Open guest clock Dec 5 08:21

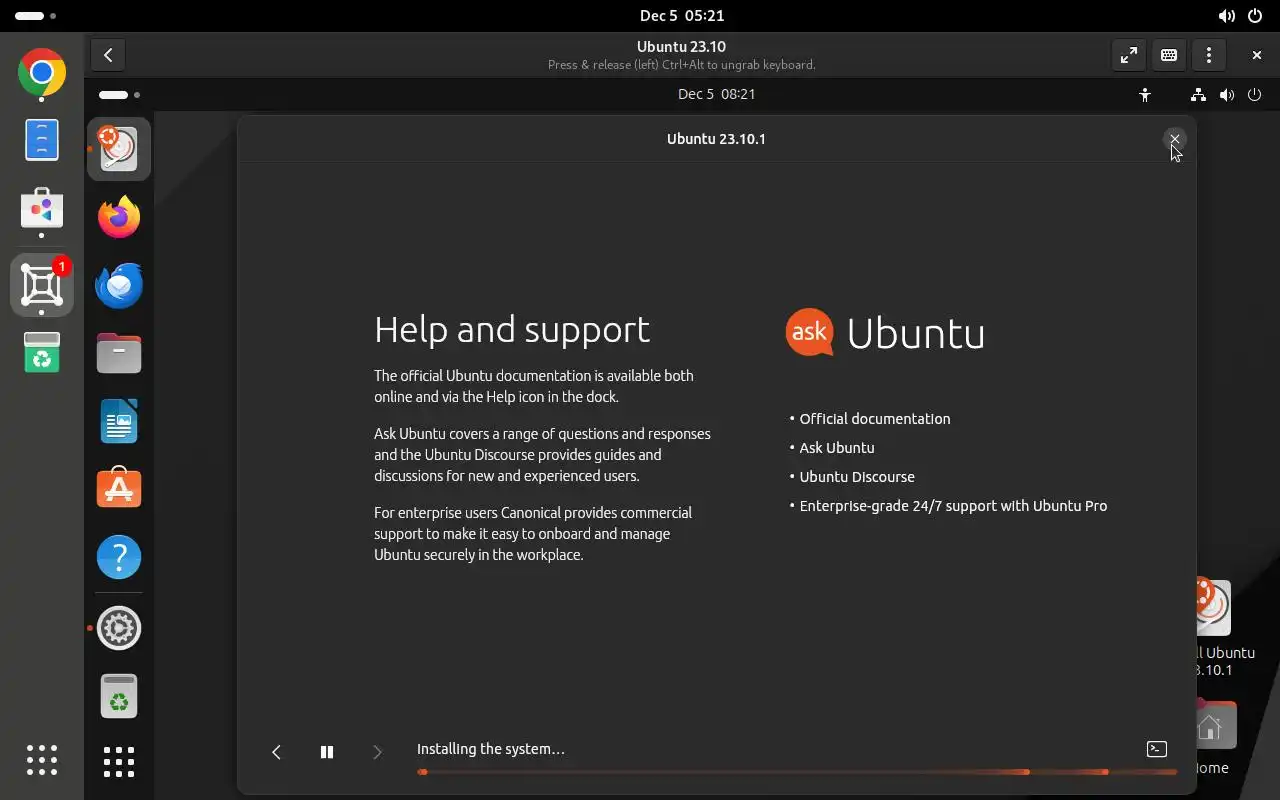[716, 94]
